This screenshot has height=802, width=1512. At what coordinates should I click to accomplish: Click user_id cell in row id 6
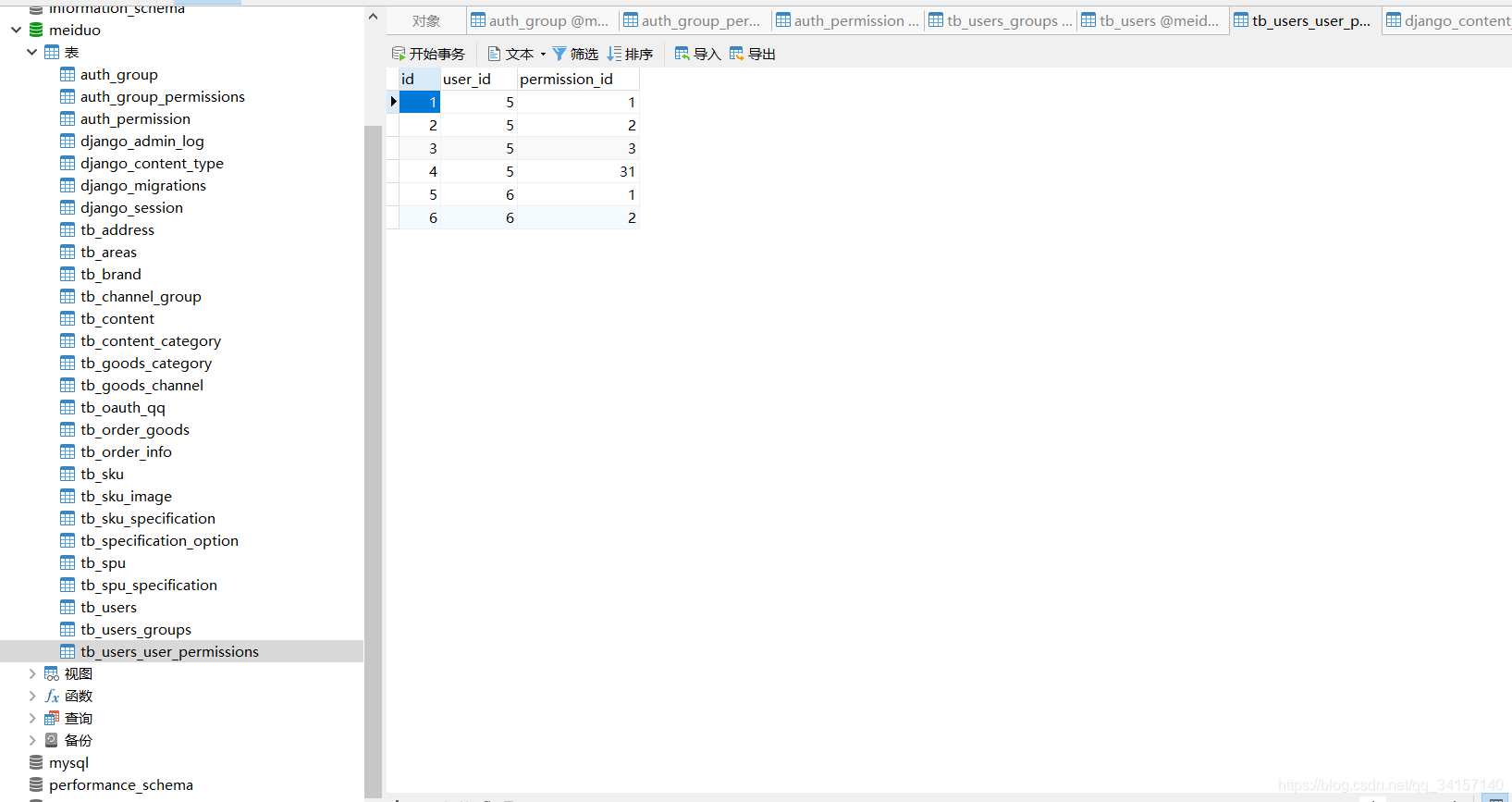click(x=479, y=217)
